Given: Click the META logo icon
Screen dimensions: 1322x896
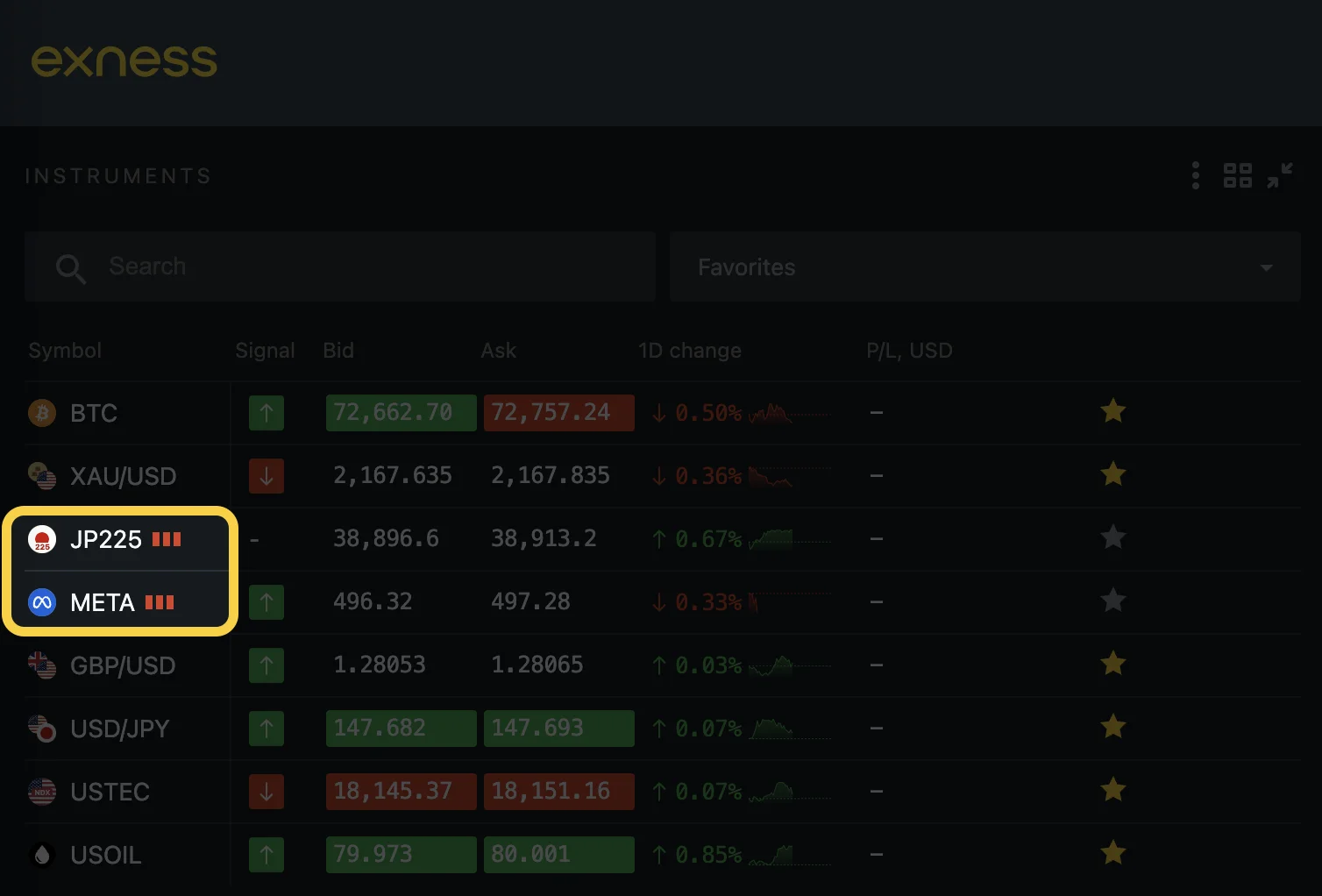Looking at the screenshot, I should point(42,602).
